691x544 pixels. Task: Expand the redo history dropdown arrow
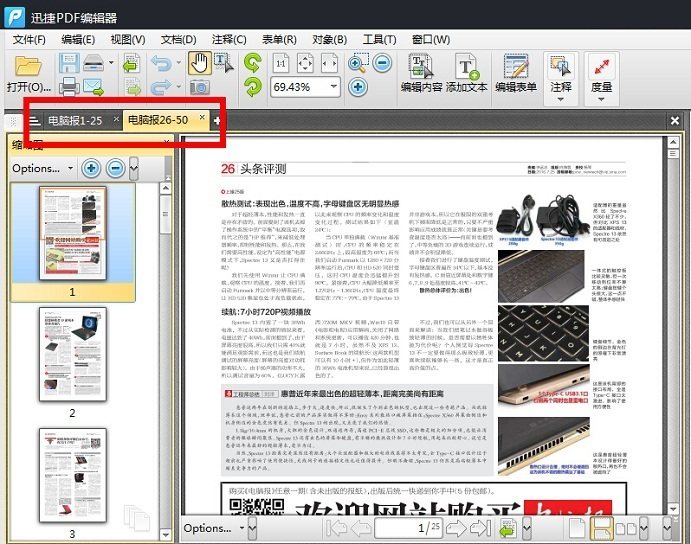pyautogui.click(x=178, y=86)
